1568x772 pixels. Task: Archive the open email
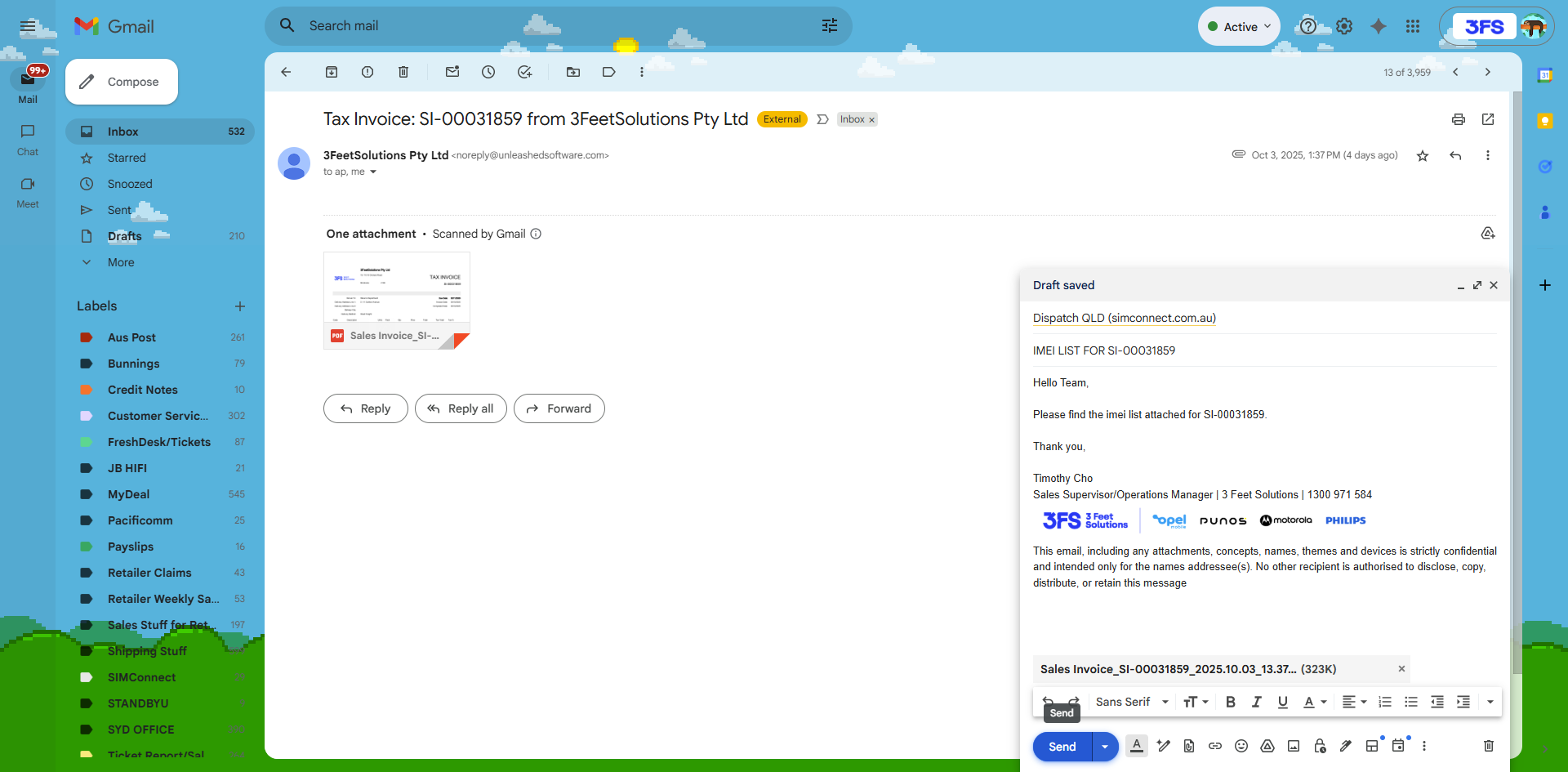pyautogui.click(x=332, y=72)
